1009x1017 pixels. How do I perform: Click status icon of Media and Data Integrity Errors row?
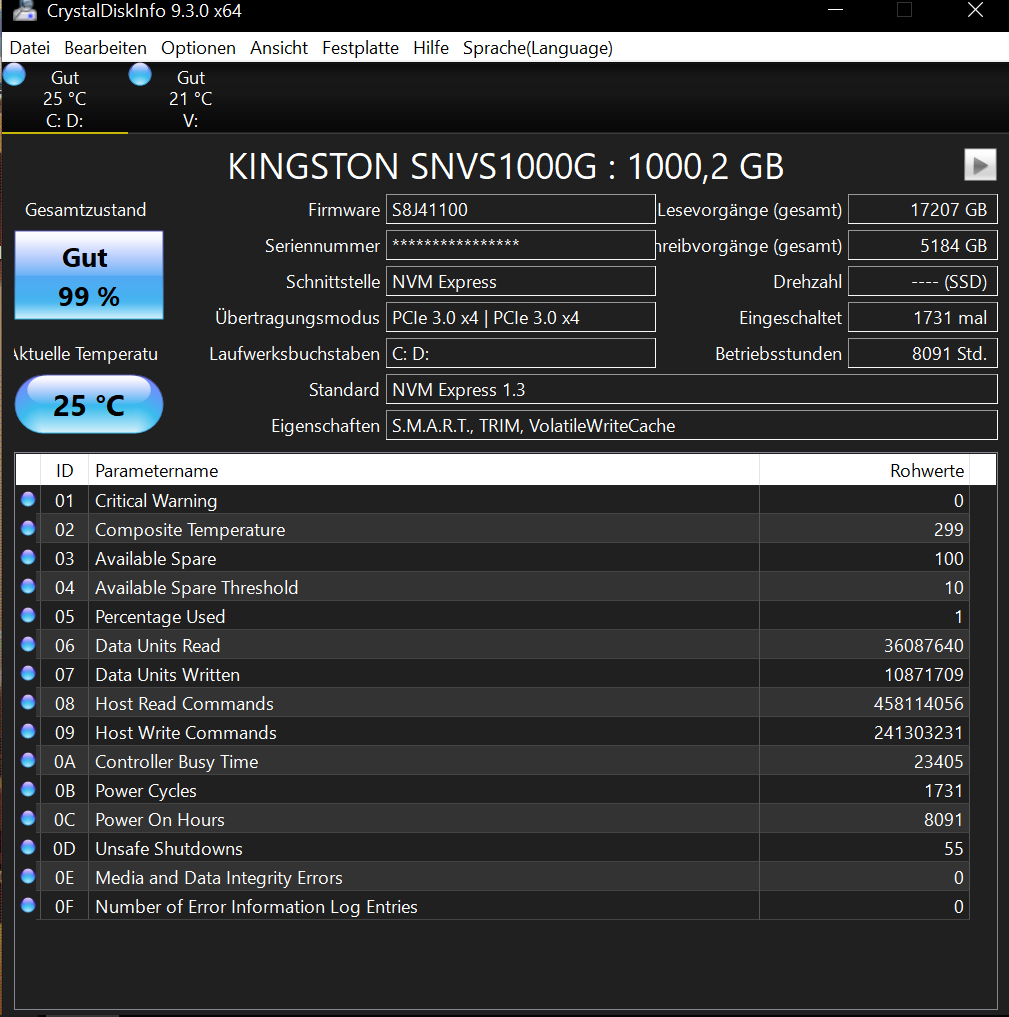pyautogui.click(x=28, y=876)
